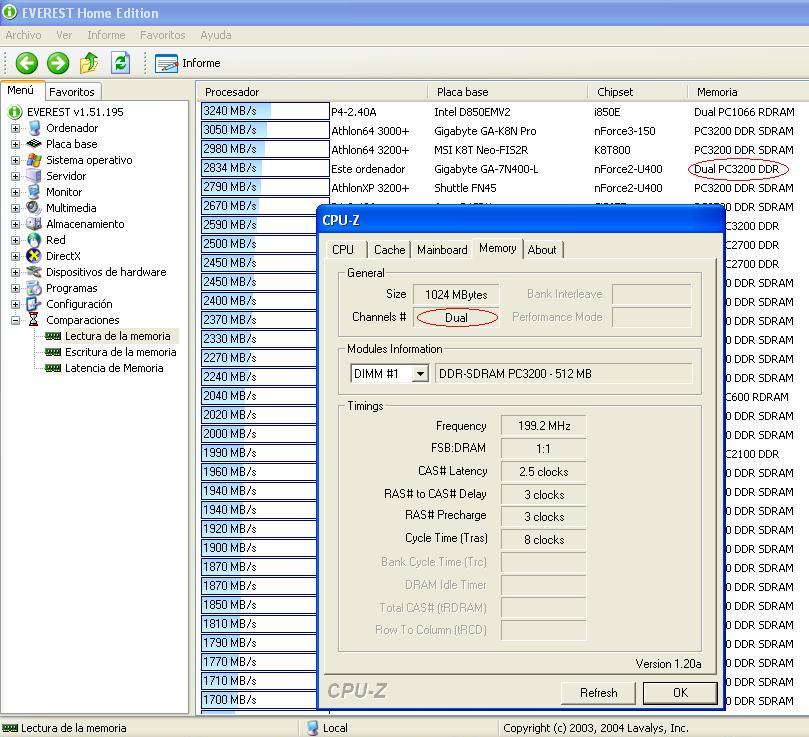Click the 1700 MB/s benchmark bar
Screen dimensions: 809x737
[x=259, y=700]
